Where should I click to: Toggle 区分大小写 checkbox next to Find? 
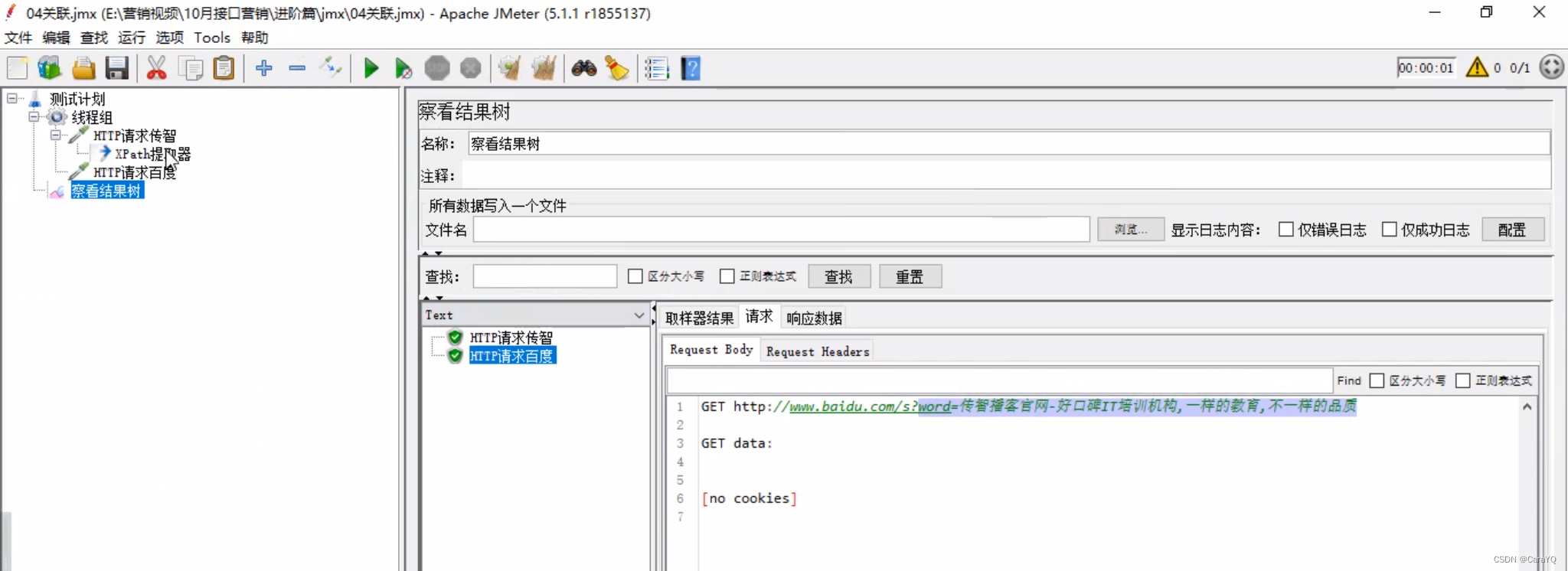pyautogui.click(x=1377, y=380)
